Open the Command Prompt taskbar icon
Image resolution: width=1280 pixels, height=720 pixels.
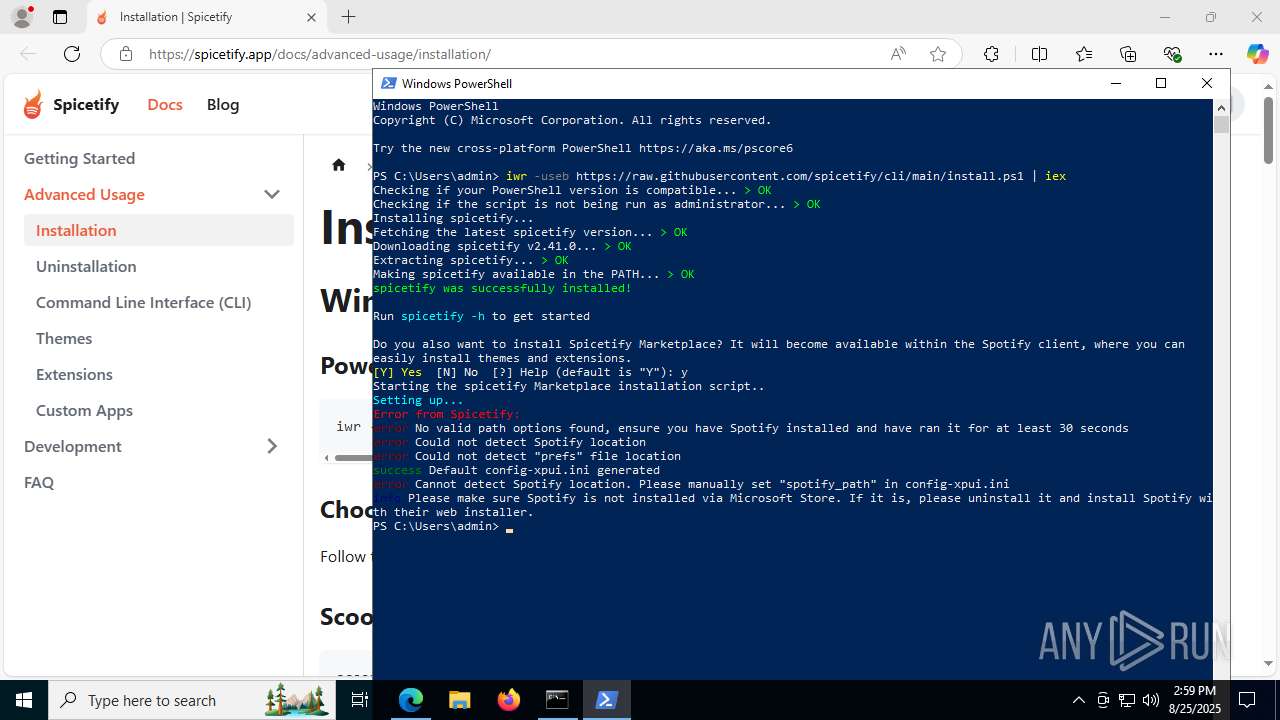coord(557,700)
